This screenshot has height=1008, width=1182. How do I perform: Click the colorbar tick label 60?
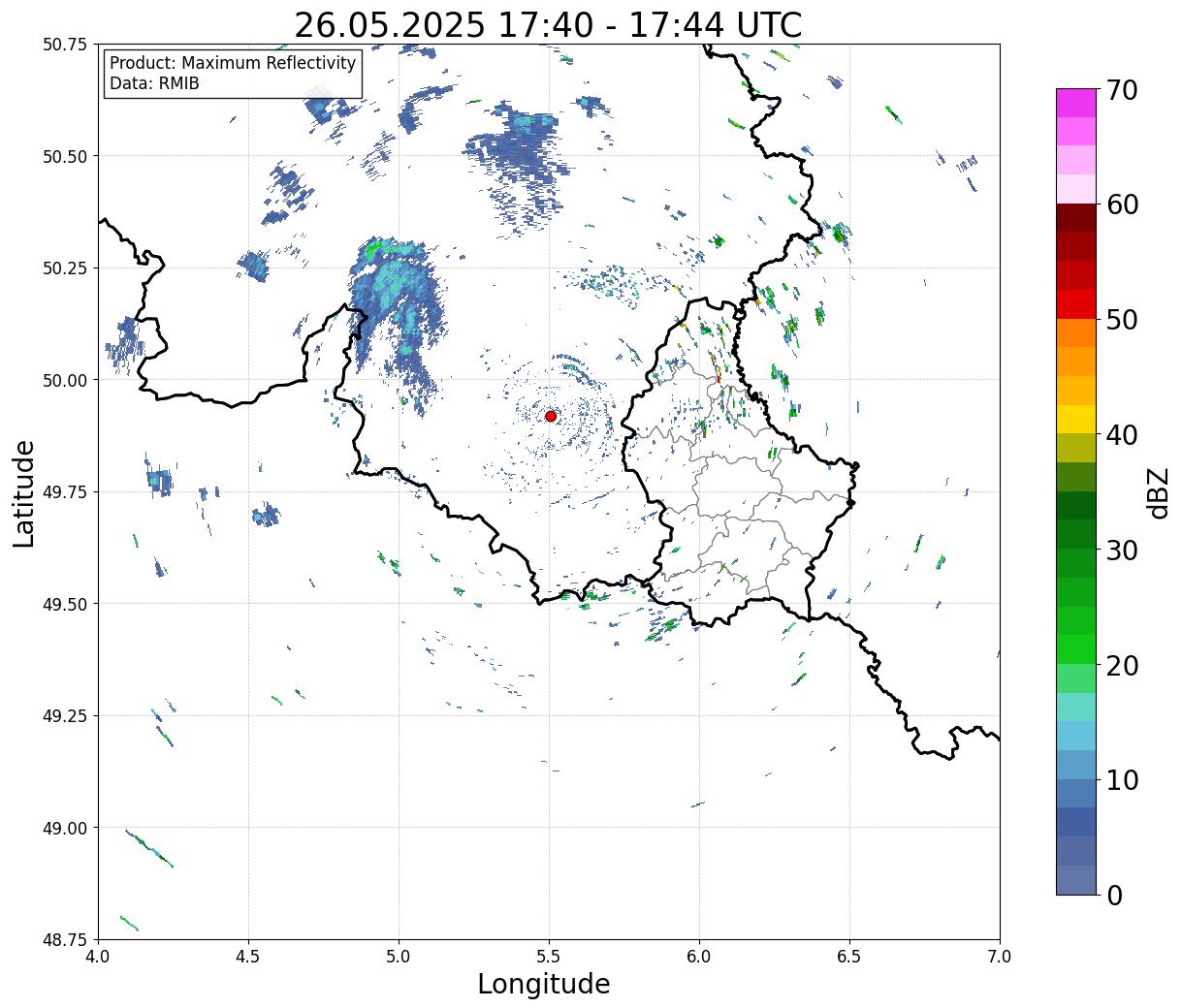tap(1122, 205)
